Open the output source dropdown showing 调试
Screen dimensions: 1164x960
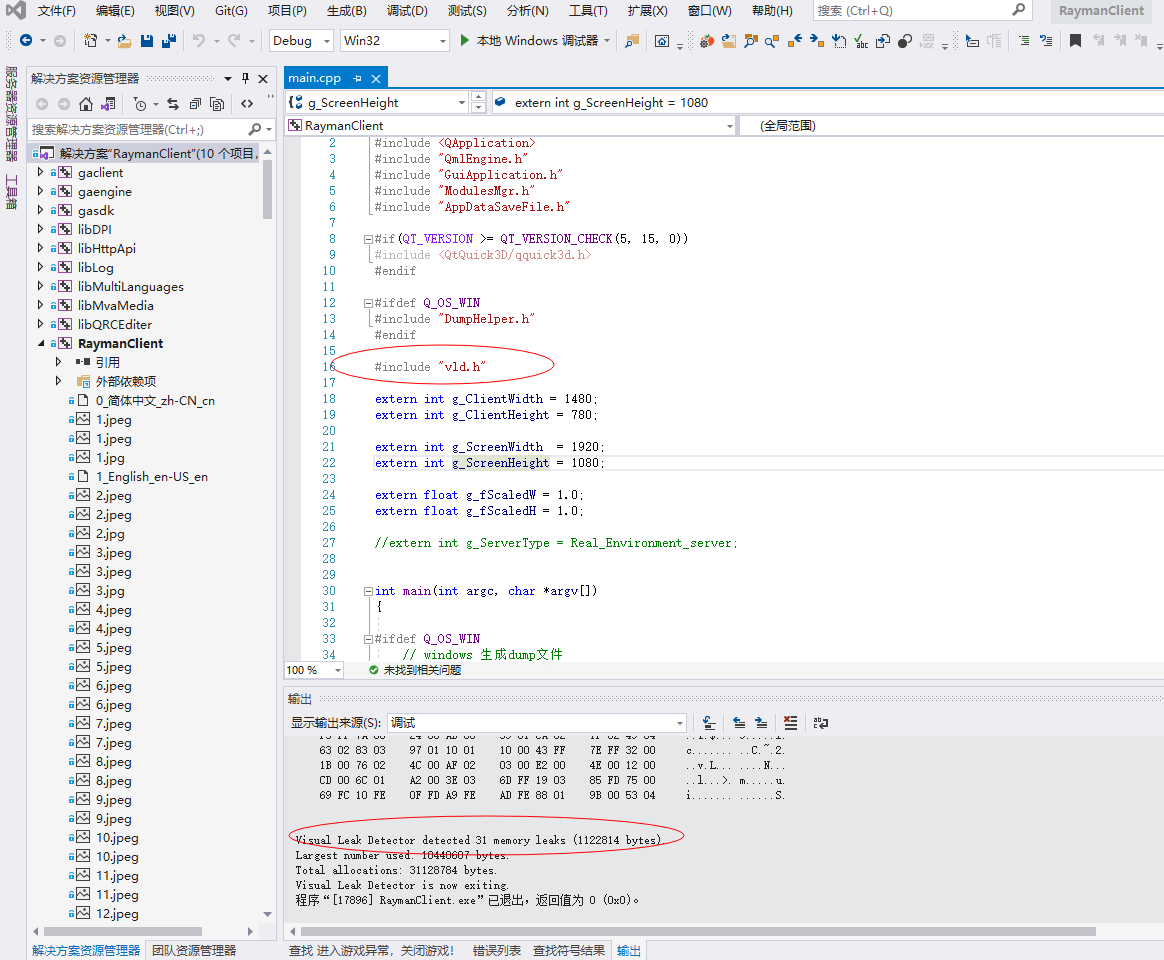tap(679, 722)
